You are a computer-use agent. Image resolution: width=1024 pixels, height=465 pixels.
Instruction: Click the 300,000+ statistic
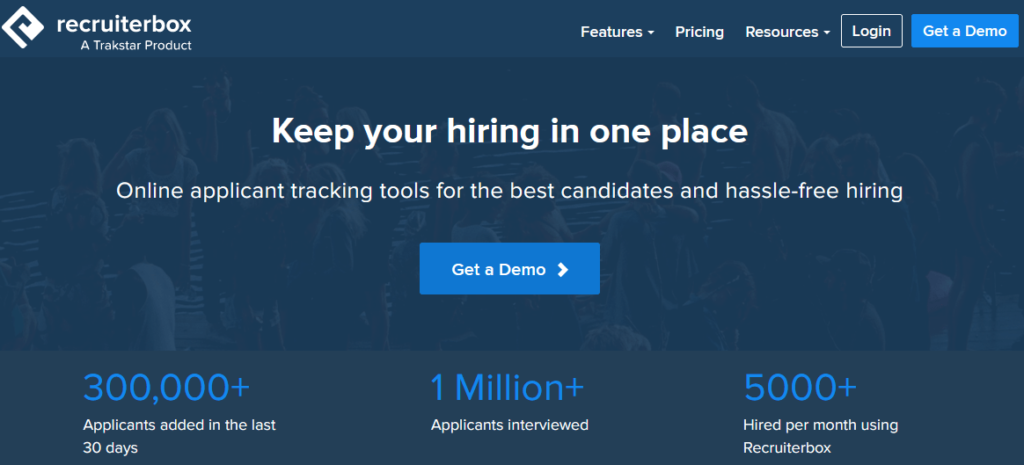pos(167,387)
